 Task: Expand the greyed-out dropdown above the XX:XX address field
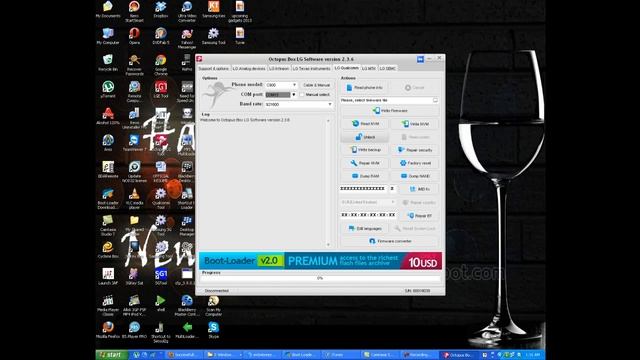[393, 202]
